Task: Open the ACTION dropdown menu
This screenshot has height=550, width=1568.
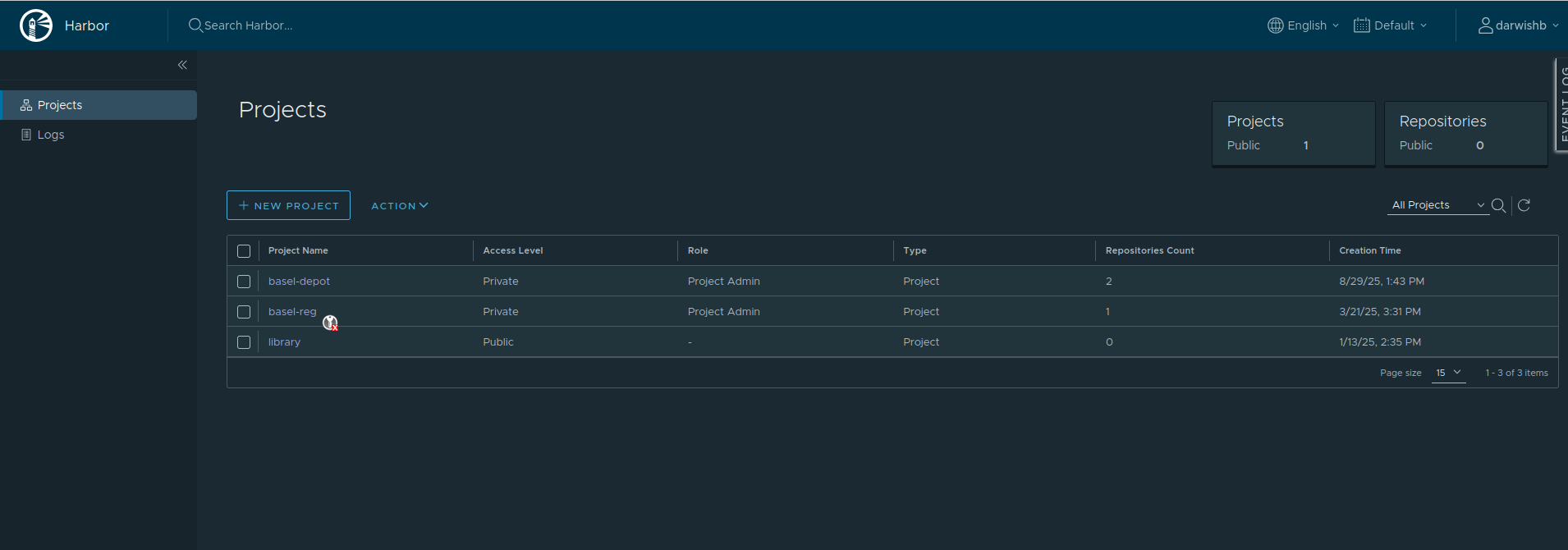Action: pyautogui.click(x=399, y=206)
